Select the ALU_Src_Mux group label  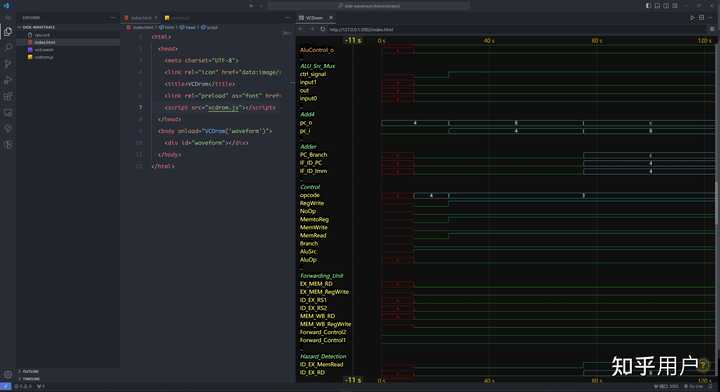point(317,66)
